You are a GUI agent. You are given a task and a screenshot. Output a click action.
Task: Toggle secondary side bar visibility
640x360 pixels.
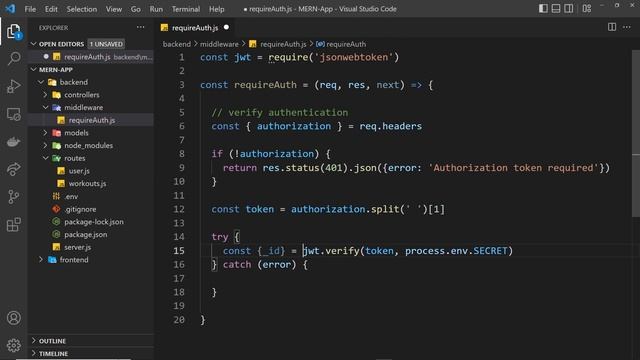tap(568, 9)
